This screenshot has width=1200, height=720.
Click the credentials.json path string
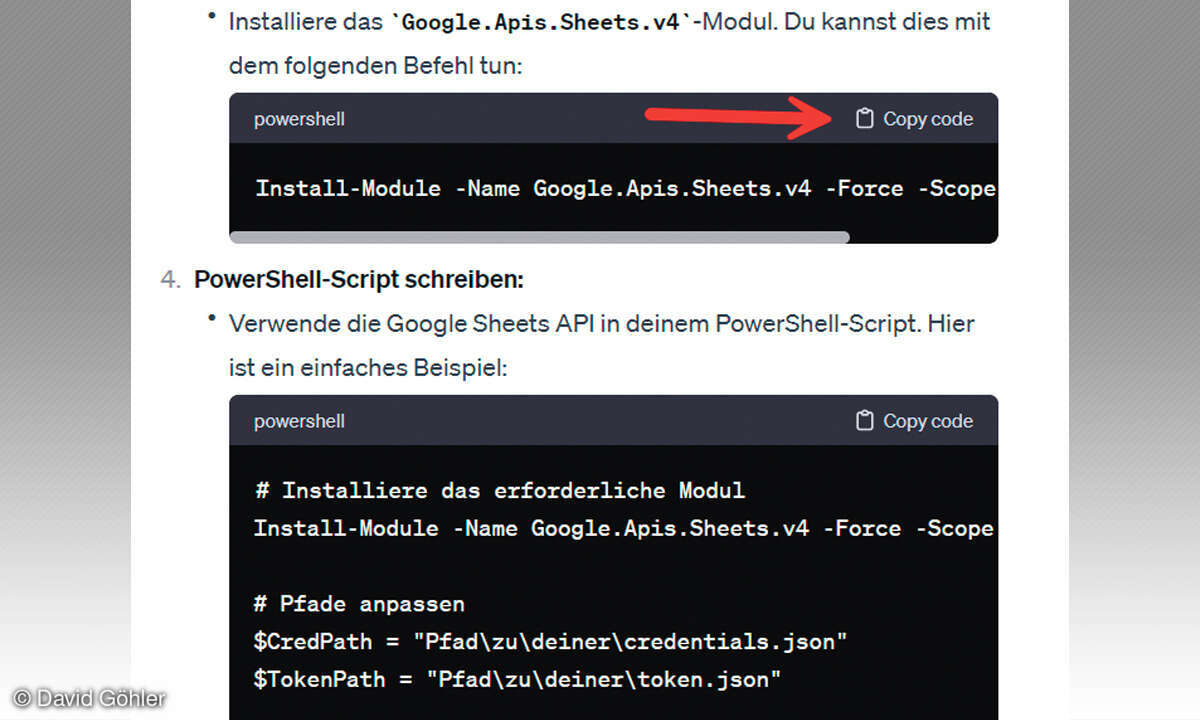(636, 642)
